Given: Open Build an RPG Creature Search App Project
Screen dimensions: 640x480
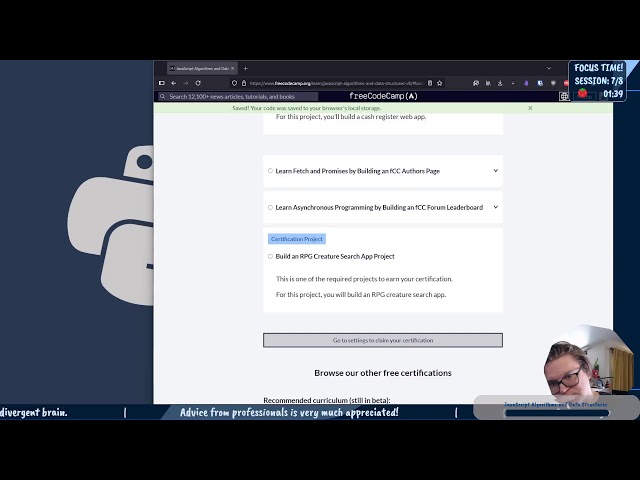Looking at the screenshot, I should pyautogui.click(x=335, y=256).
